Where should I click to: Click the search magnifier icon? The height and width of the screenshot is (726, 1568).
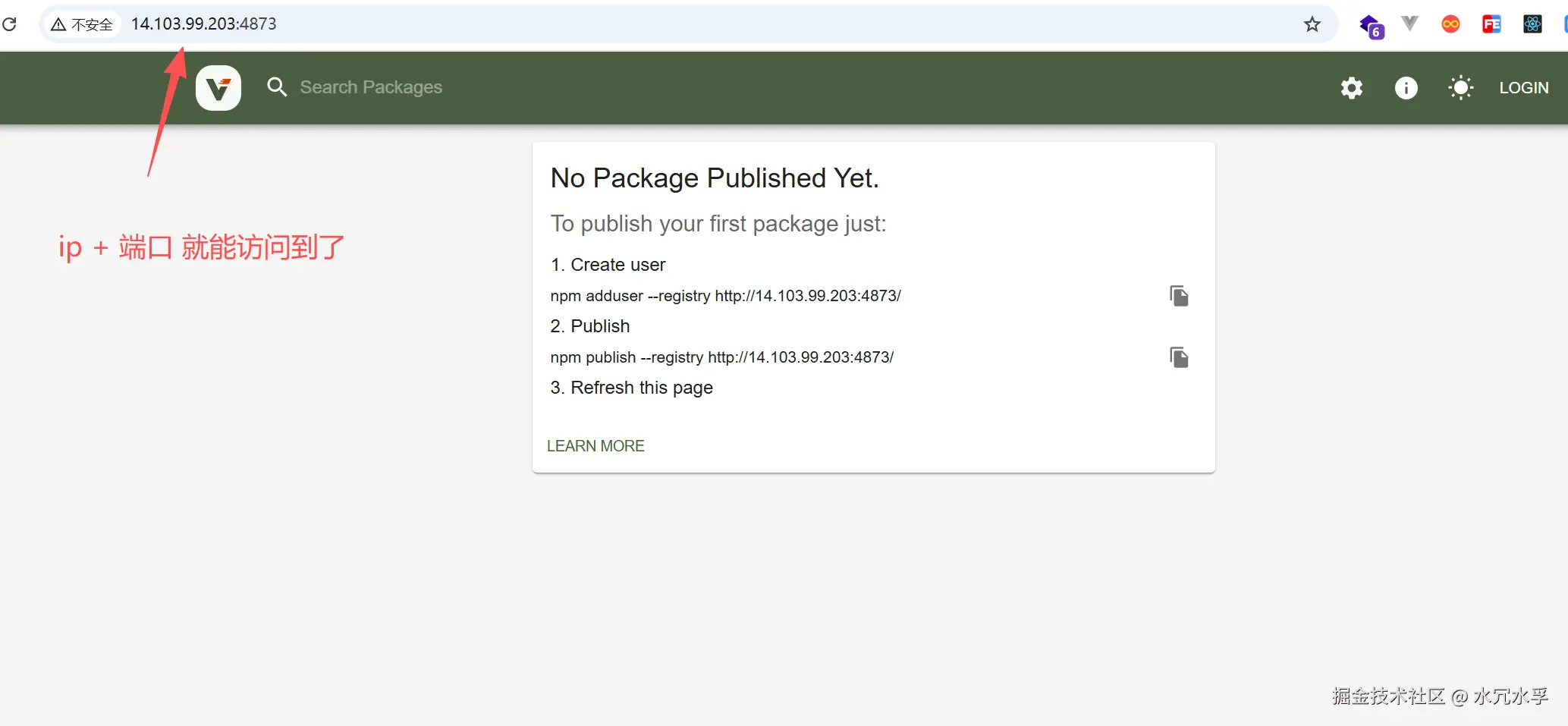(277, 87)
